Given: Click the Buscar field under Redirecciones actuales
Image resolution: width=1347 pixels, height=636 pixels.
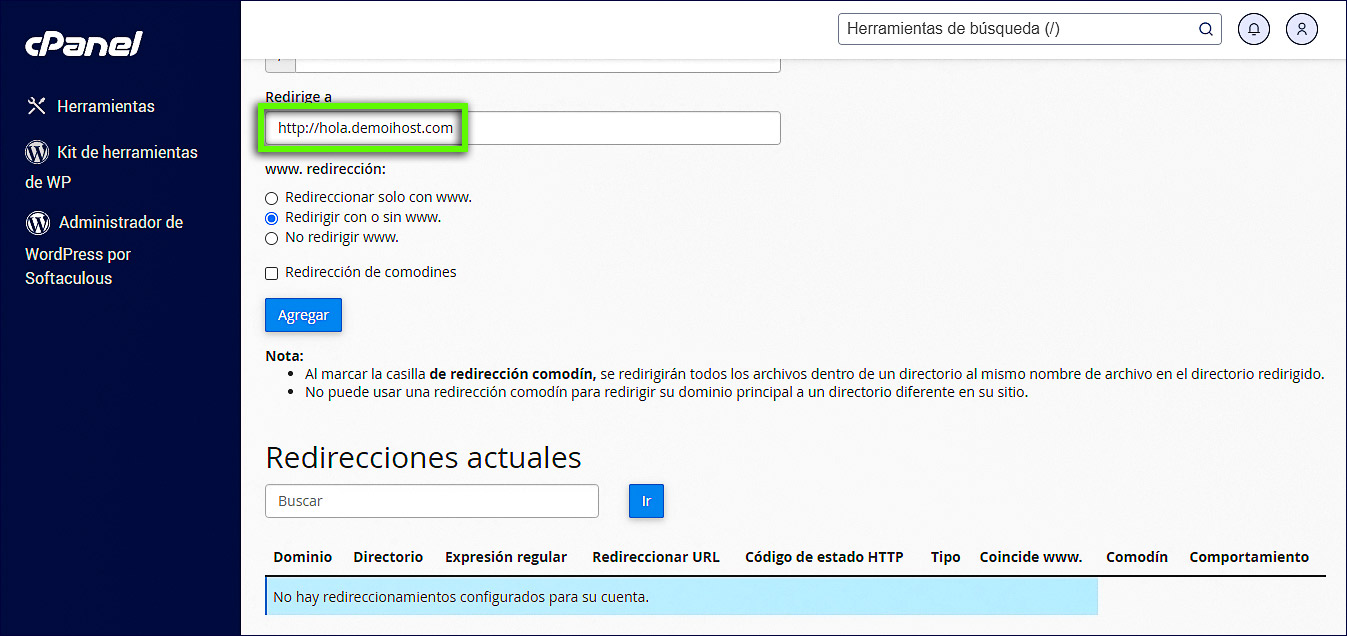Looking at the screenshot, I should (431, 501).
